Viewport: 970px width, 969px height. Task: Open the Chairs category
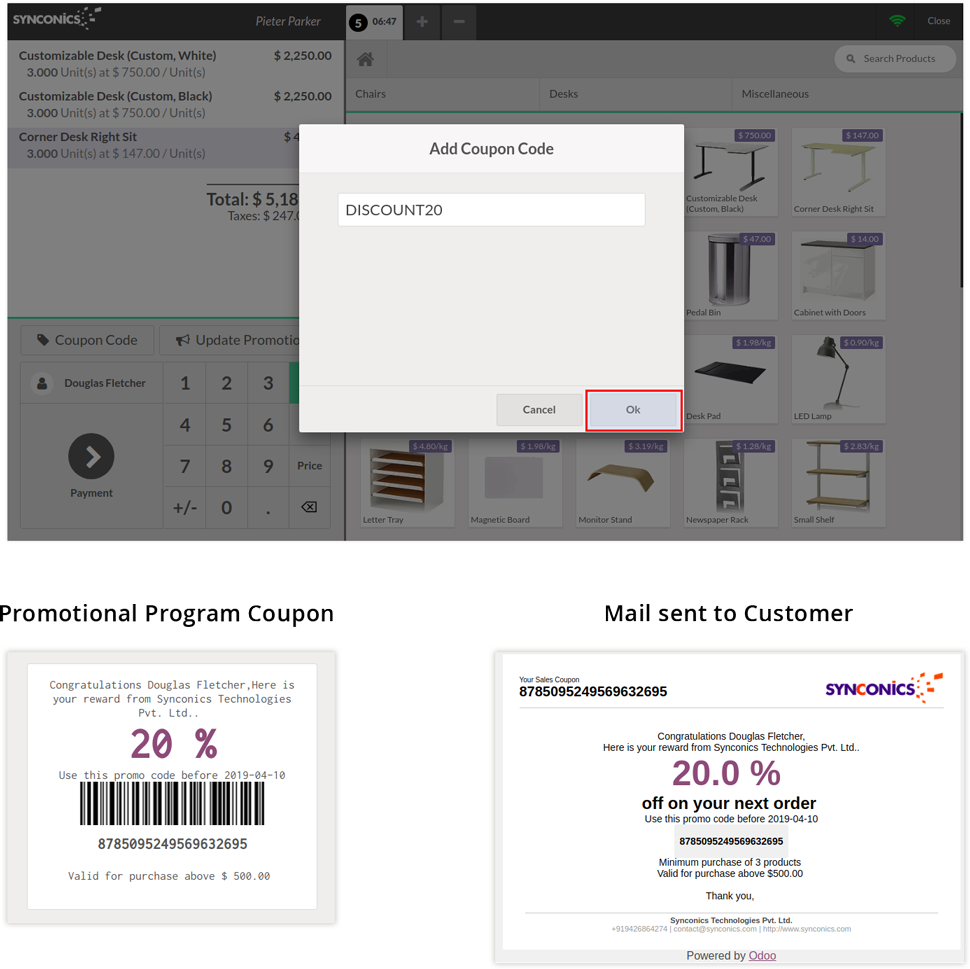coord(371,94)
